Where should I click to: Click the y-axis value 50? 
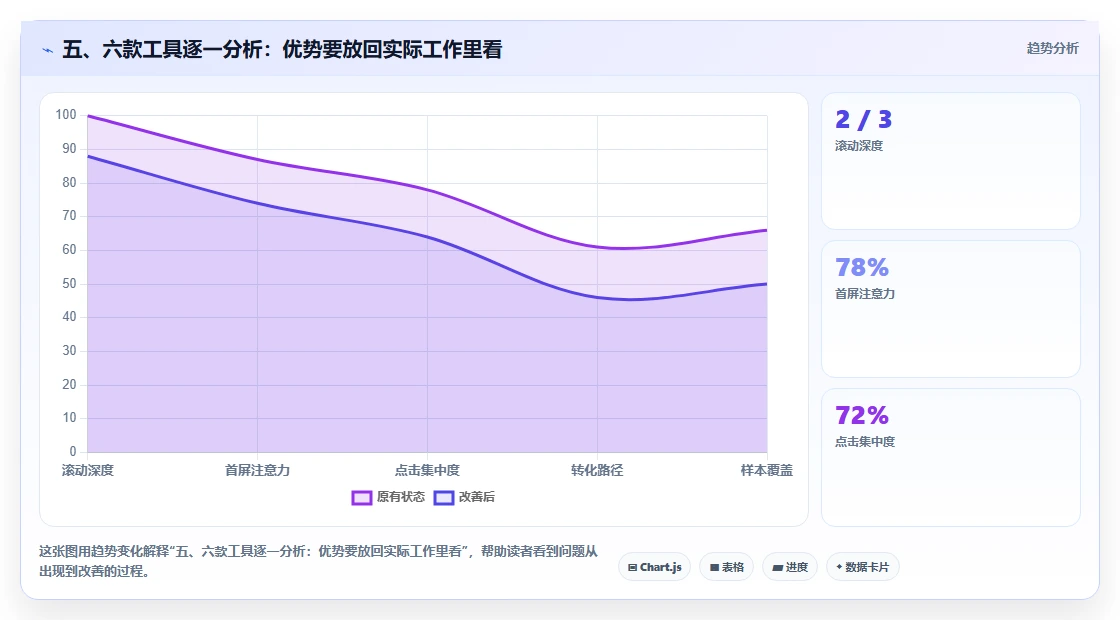69,284
